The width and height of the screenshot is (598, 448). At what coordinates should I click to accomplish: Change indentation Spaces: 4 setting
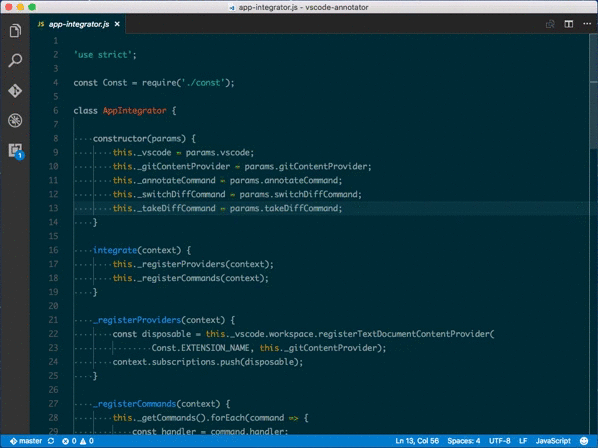click(x=463, y=441)
